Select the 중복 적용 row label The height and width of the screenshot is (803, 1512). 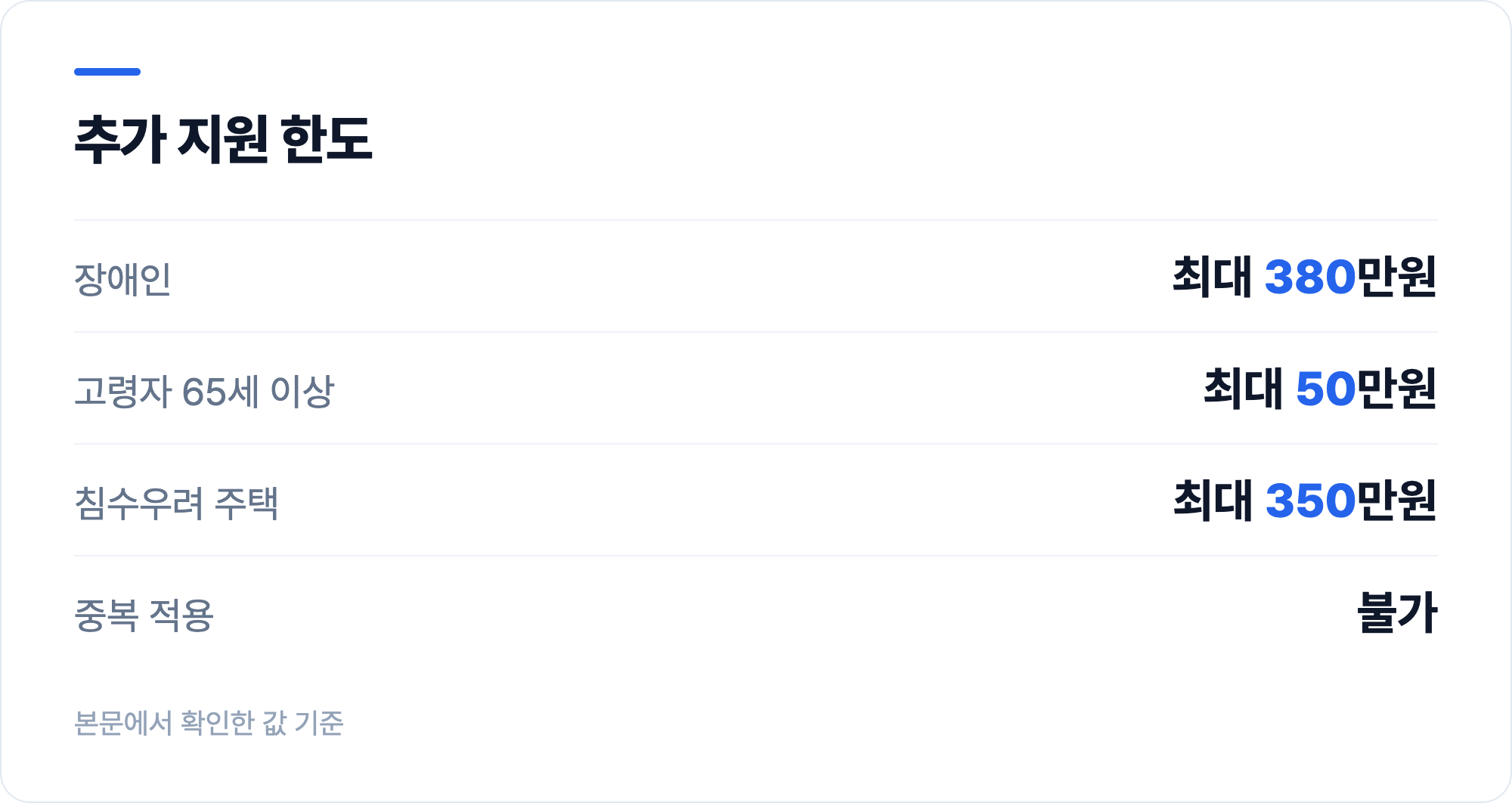click(144, 615)
